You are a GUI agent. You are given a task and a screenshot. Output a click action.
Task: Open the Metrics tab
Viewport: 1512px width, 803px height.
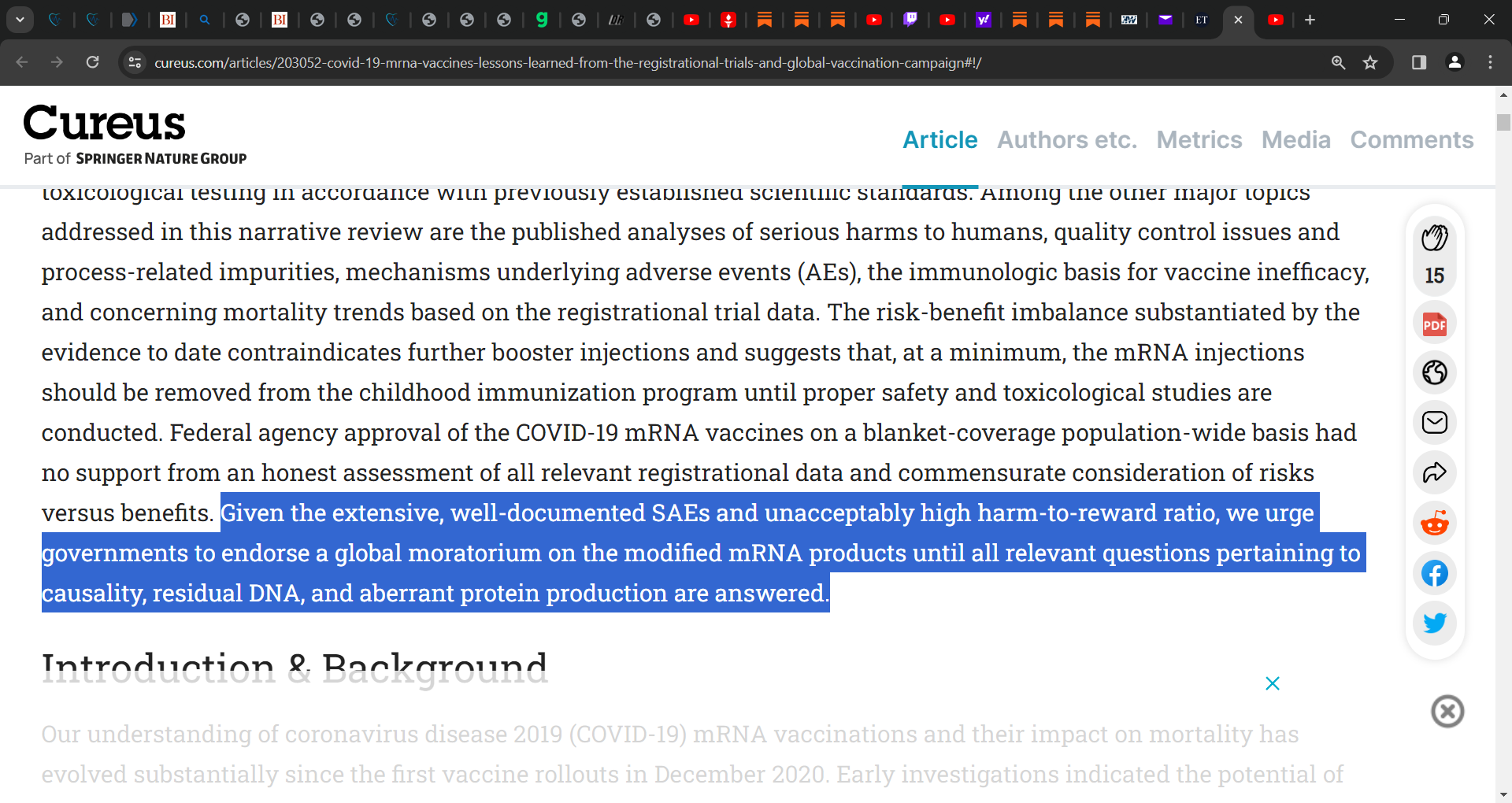tap(1199, 139)
